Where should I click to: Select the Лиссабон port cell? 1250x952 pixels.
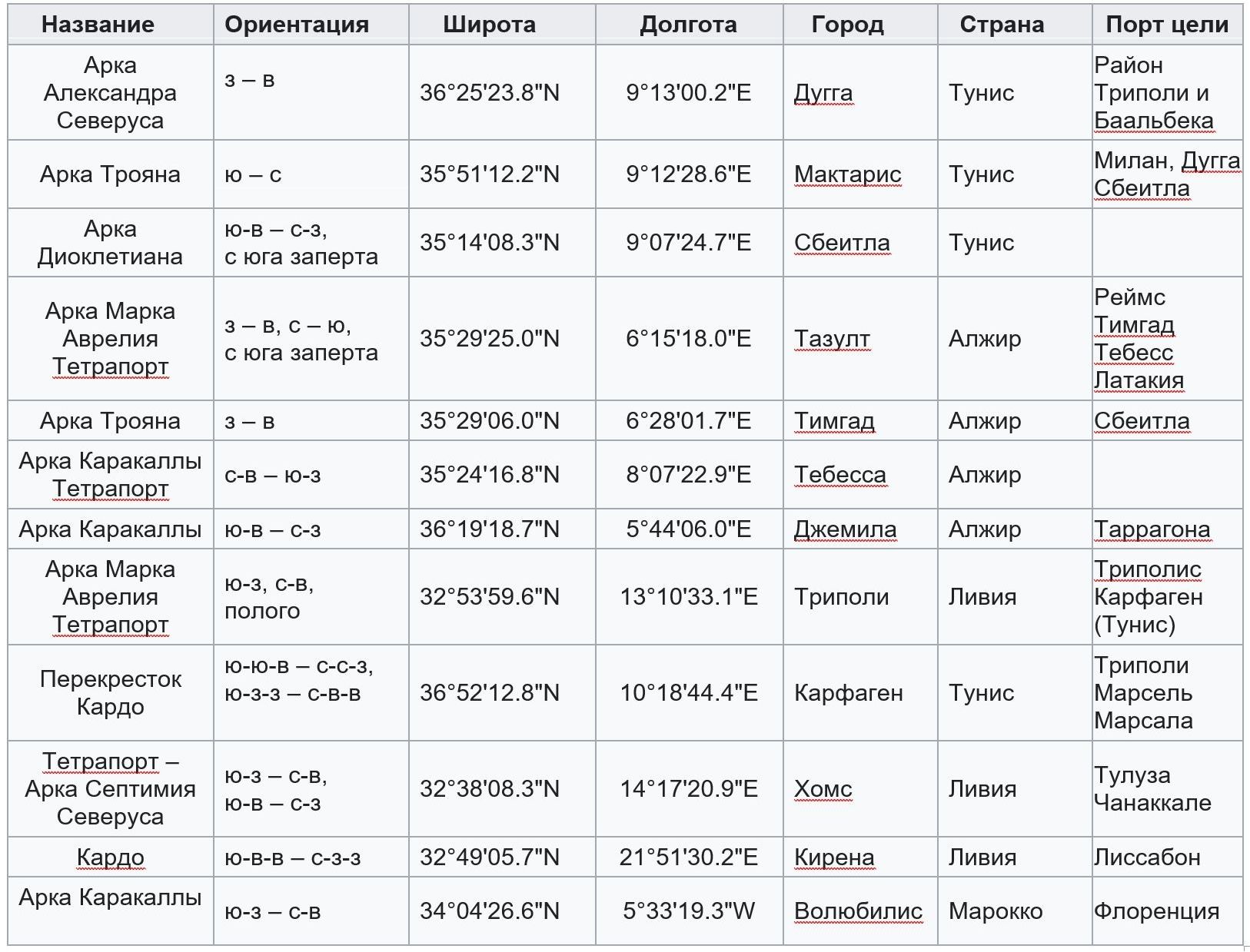(x=1167, y=857)
